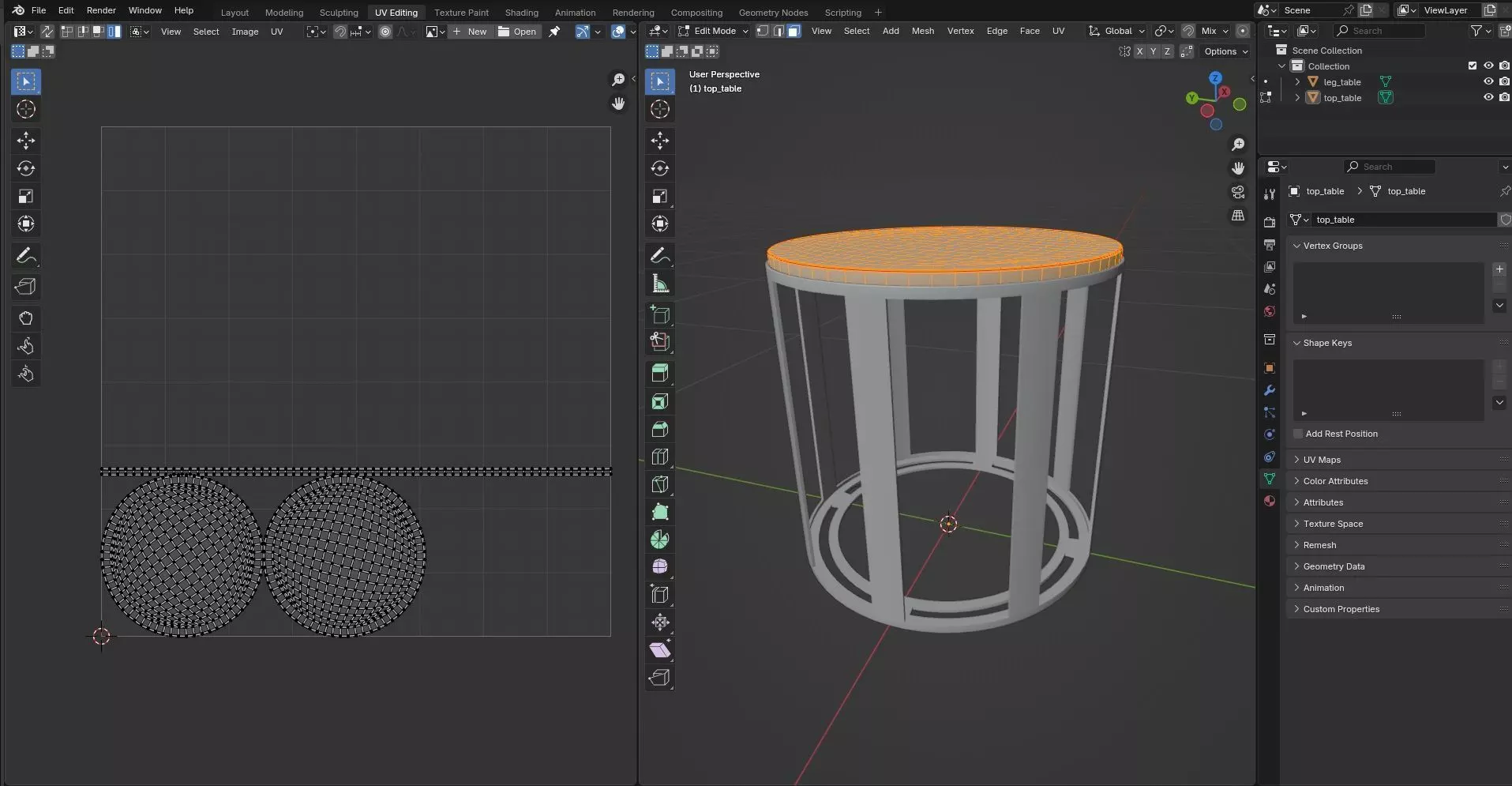
Task: Switch to orthographic/perspective view grid icon
Action: (x=1238, y=216)
